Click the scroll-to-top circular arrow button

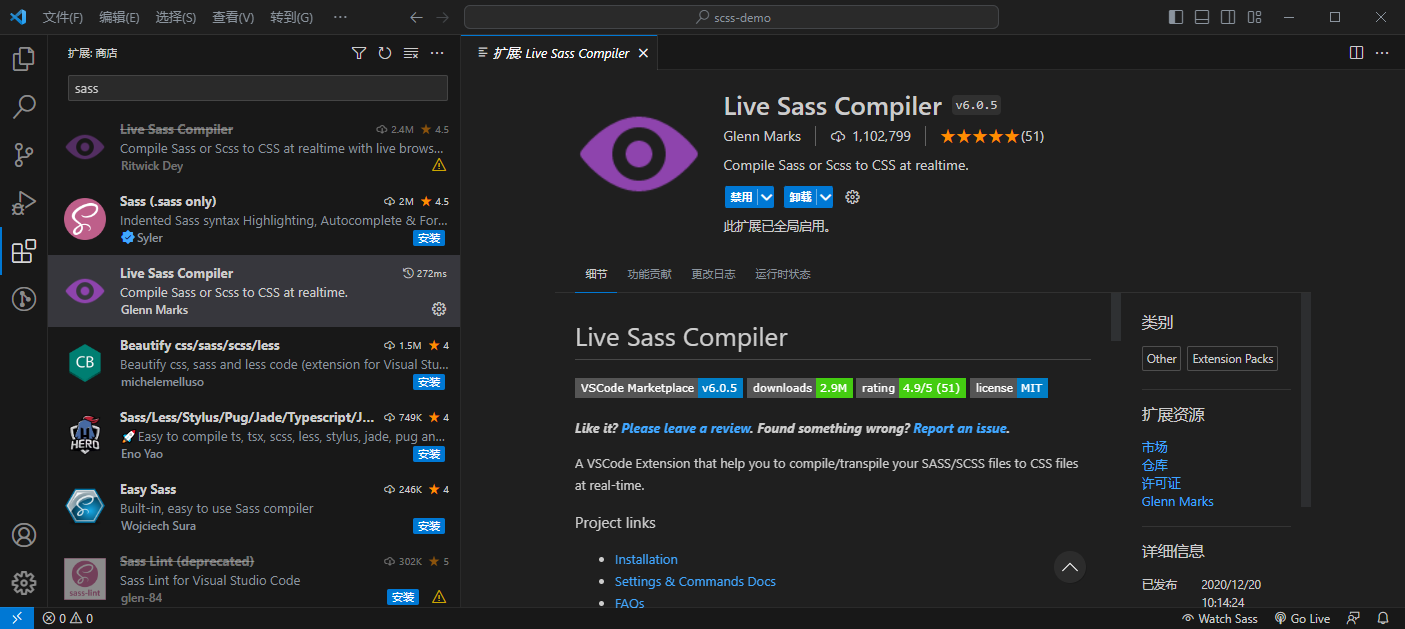pos(1070,567)
